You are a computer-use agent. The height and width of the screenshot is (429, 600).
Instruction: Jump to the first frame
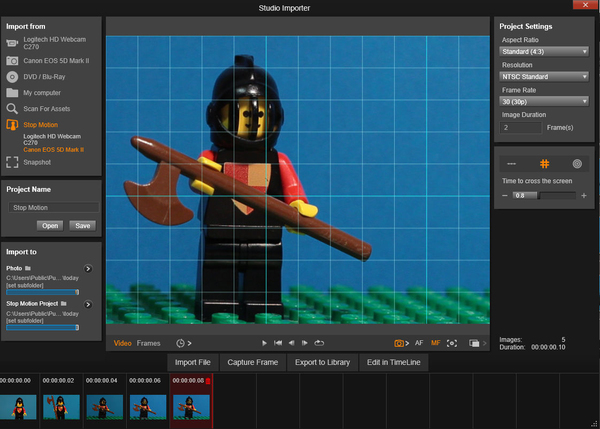[278, 343]
